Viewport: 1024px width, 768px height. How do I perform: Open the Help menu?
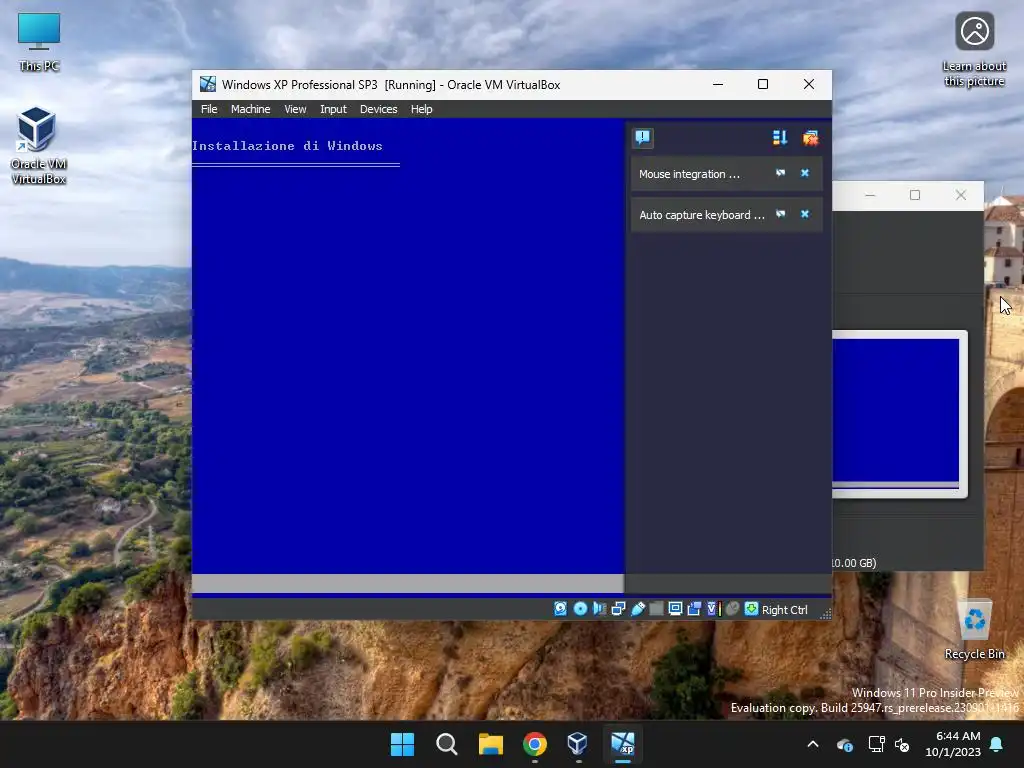pos(421,109)
